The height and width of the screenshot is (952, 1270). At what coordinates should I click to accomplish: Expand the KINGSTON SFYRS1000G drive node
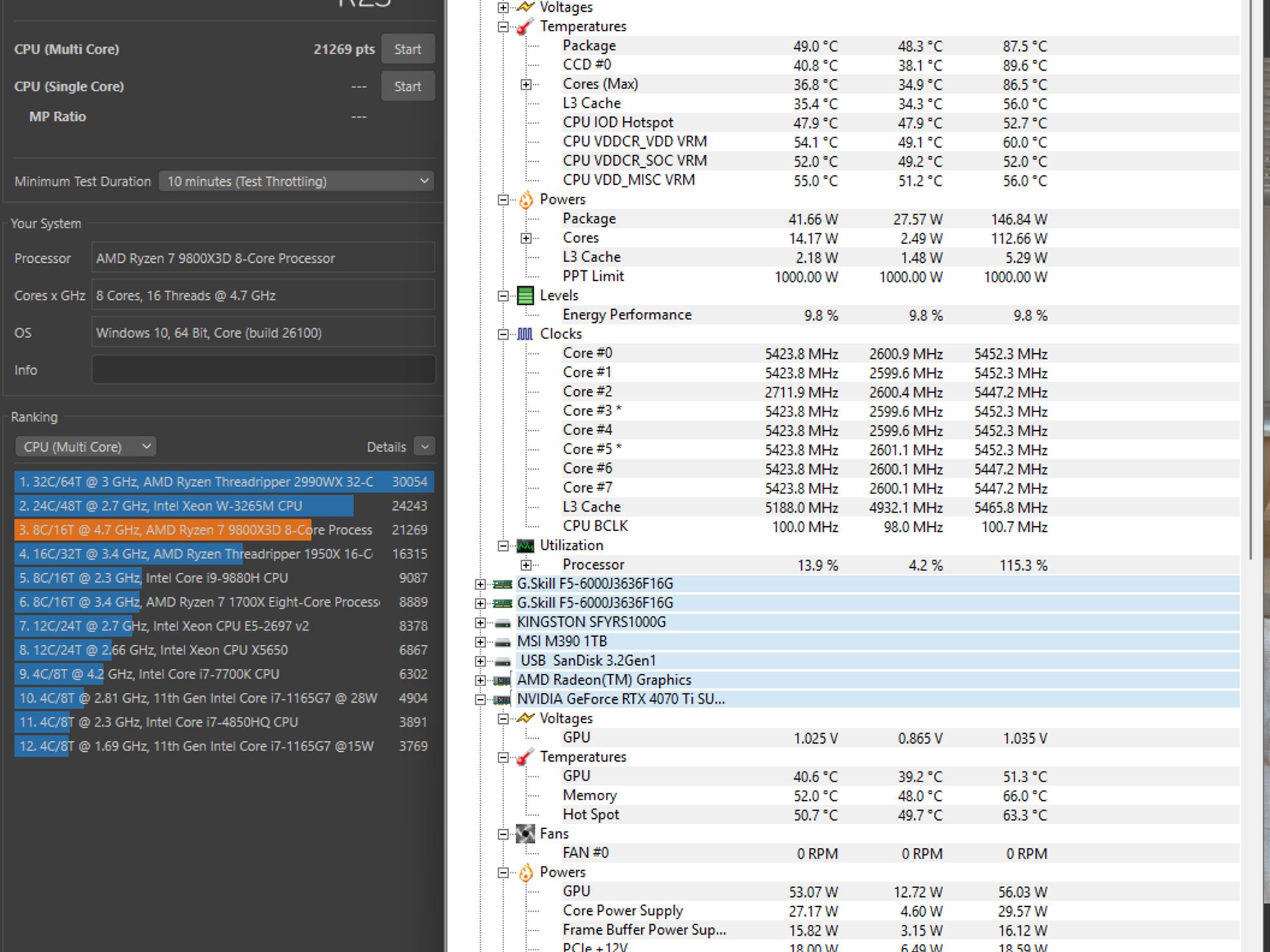pyautogui.click(x=481, y=622)
